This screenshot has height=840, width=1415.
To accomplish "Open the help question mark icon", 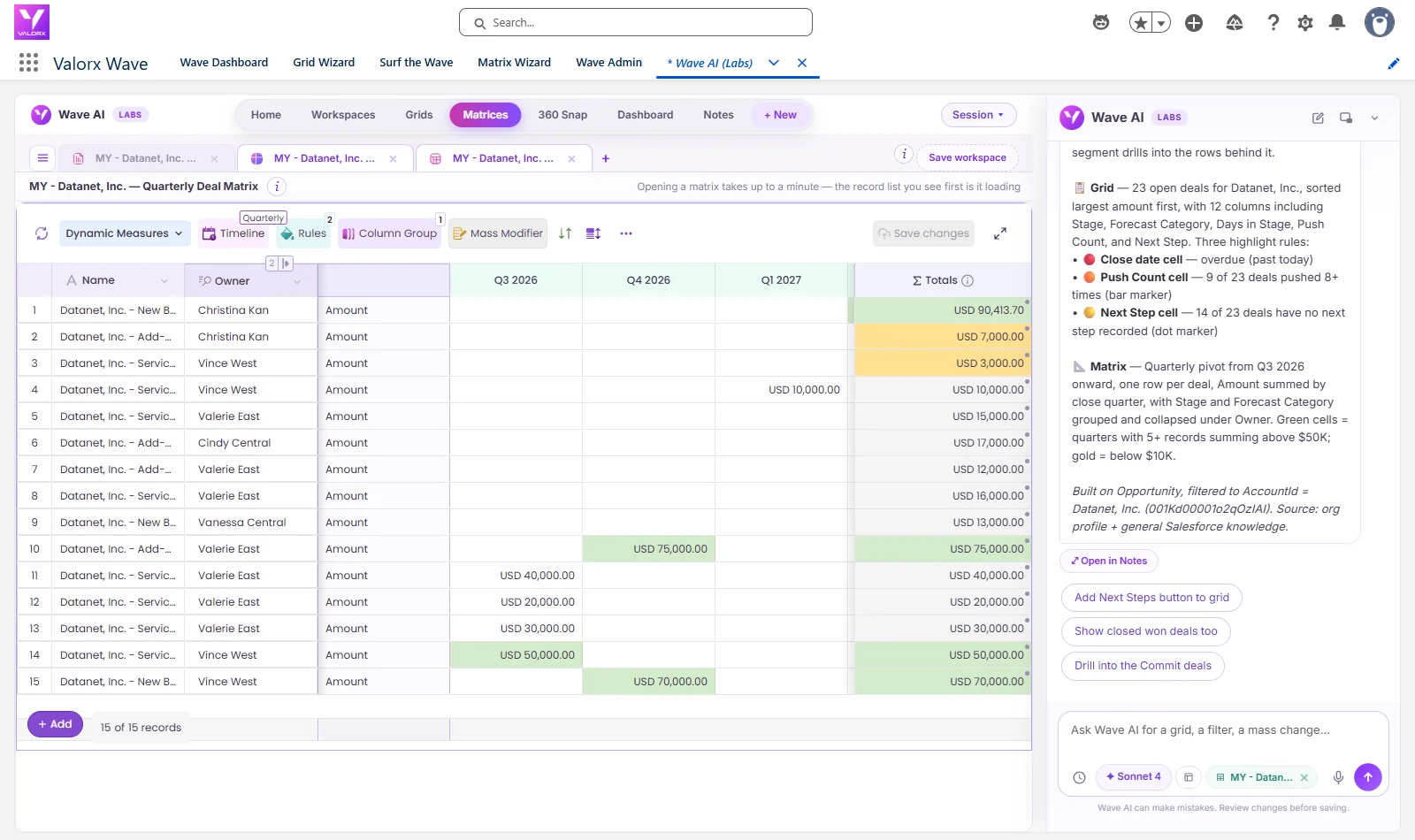I will tap(1273, 23).
